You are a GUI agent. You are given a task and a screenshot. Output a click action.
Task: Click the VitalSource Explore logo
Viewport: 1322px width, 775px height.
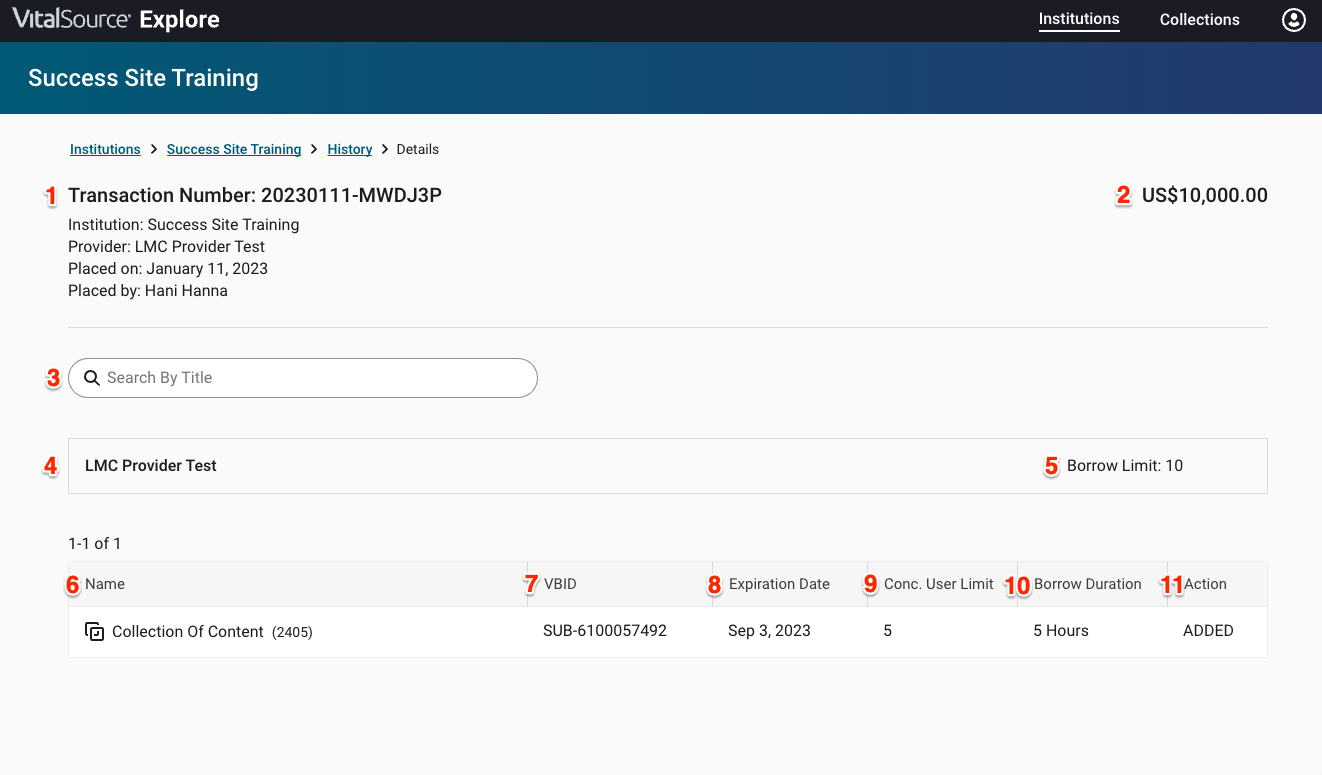click(x=116, y=19)
